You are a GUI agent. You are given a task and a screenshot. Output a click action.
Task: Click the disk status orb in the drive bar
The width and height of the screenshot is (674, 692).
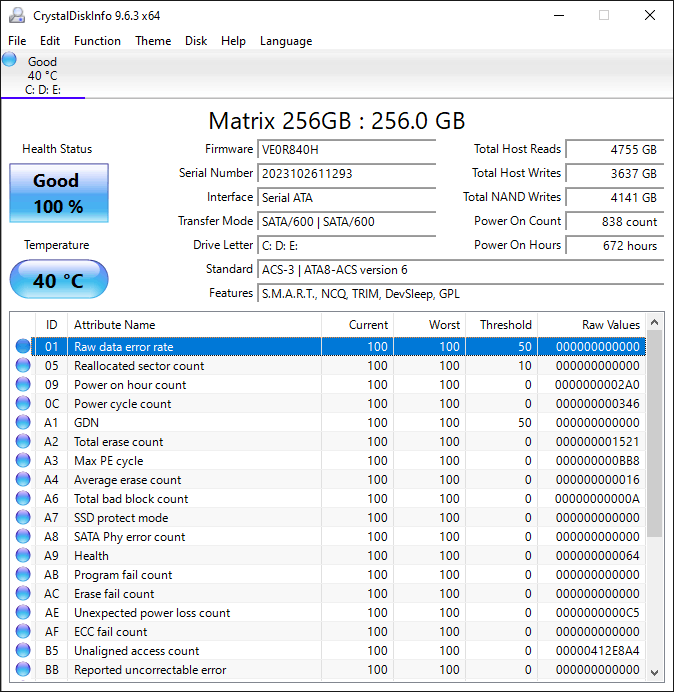pos(10,60)
